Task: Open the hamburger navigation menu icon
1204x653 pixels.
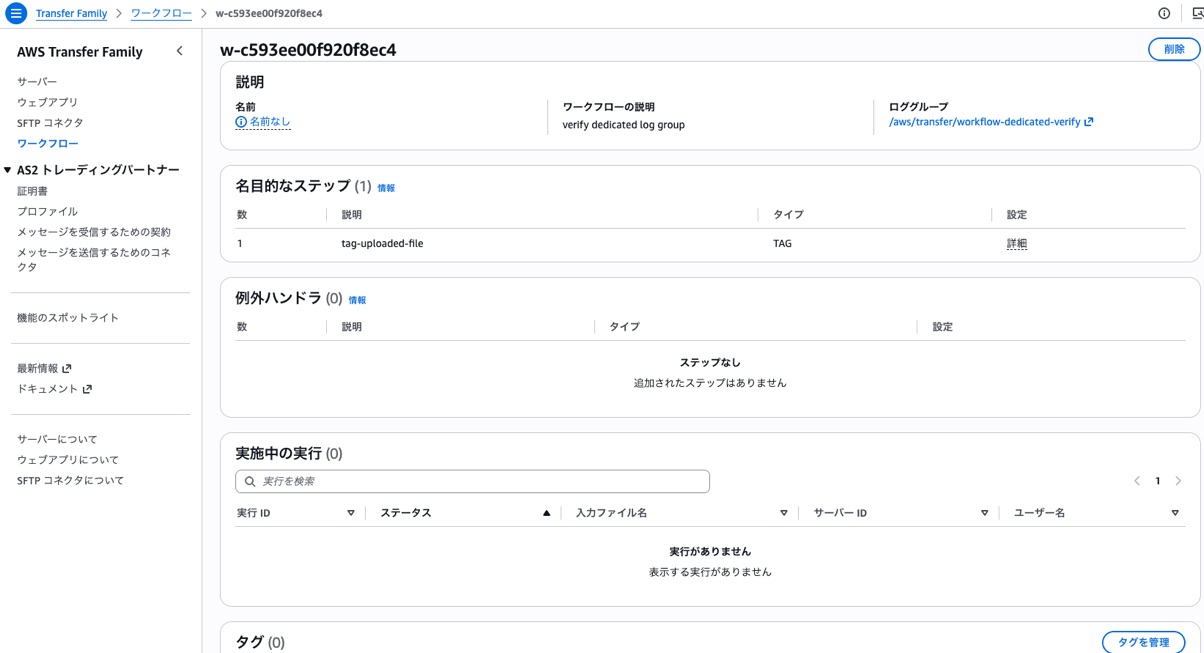Action: 15,14
